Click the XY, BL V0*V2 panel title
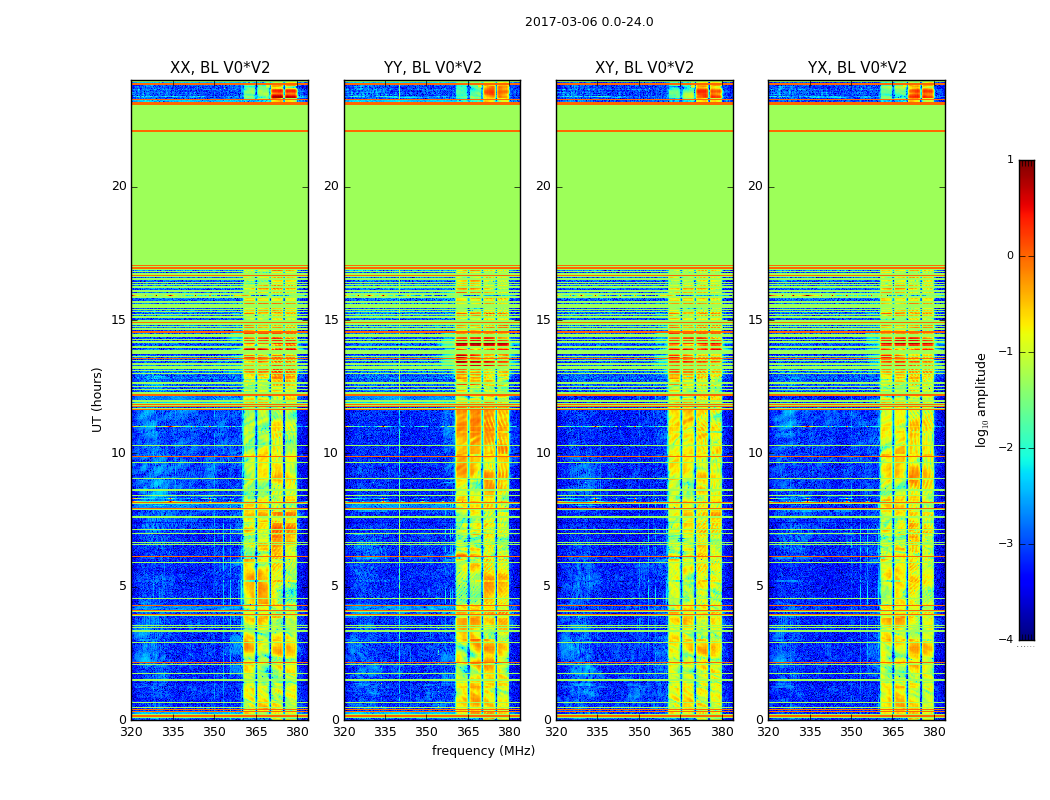1050x800 pixels. 644,68
